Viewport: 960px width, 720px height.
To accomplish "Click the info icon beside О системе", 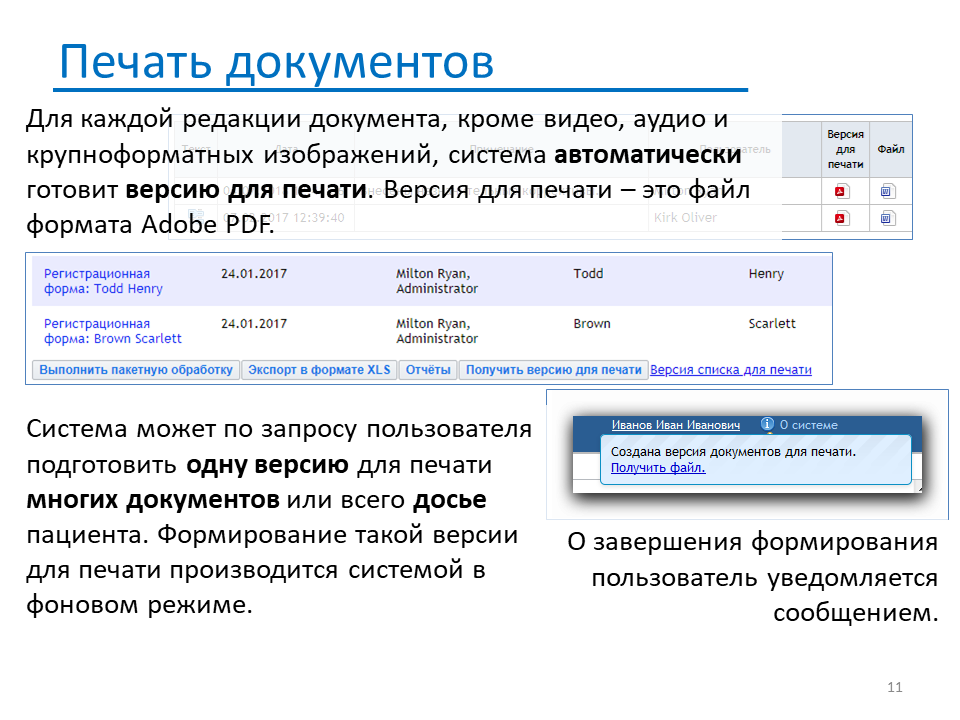I will (x=767, y=424).
